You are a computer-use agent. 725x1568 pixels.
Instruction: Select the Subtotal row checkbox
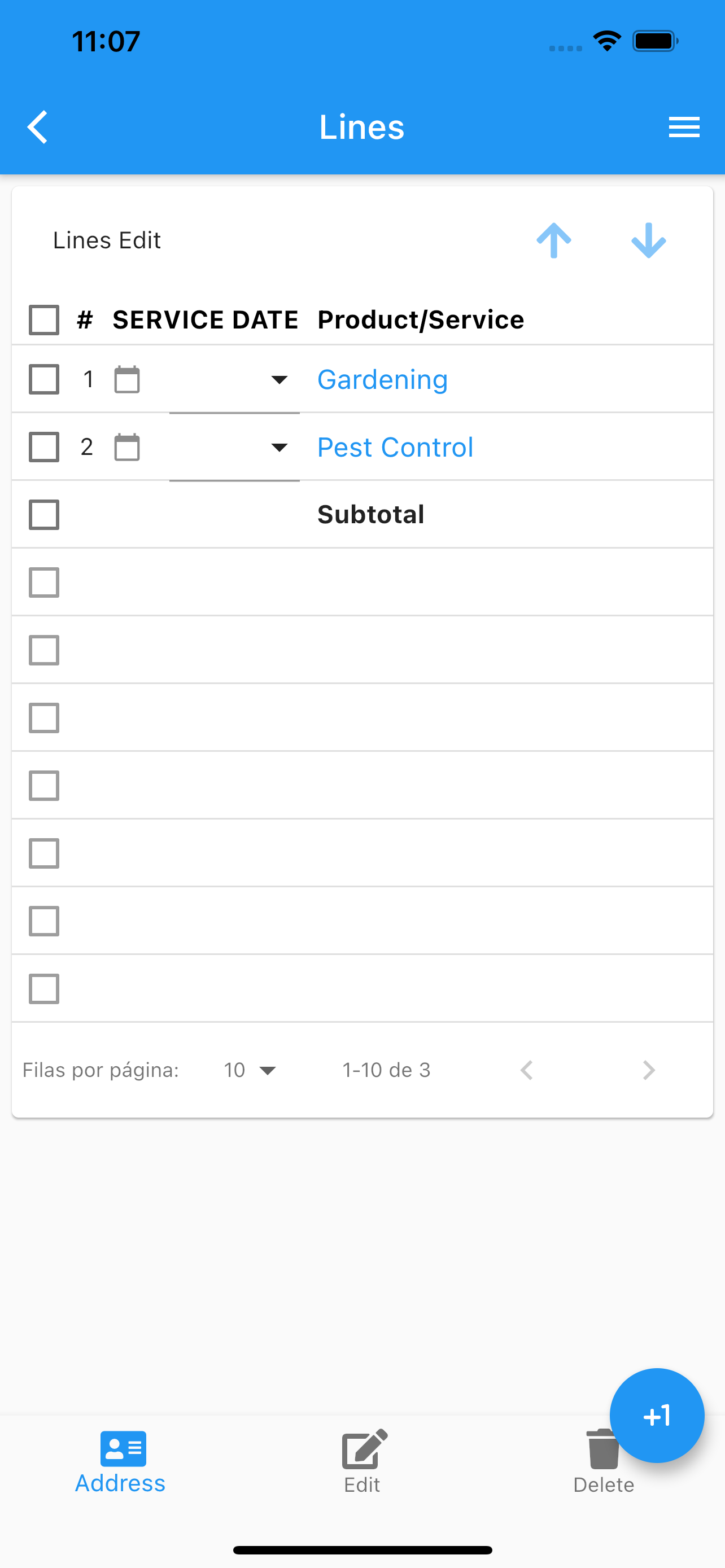[45, 515]
